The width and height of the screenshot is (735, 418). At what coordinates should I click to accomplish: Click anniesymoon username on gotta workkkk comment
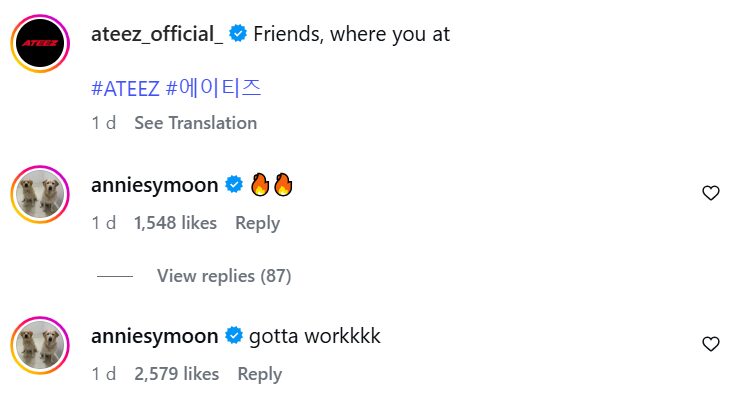(x=154, y=336)
